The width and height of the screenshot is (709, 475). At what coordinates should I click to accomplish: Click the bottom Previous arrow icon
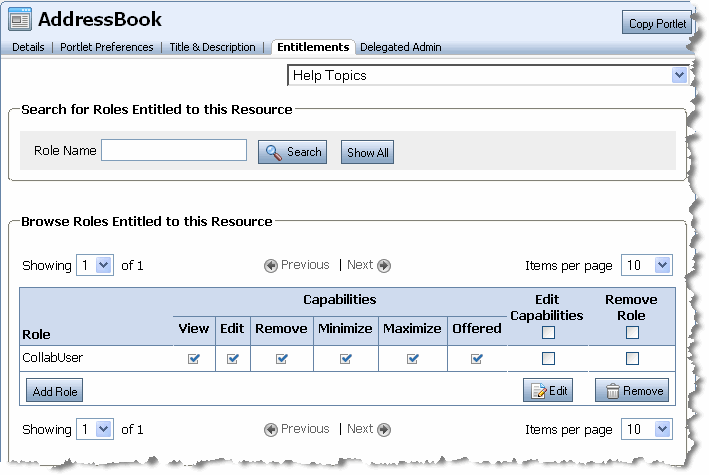pyautogui.click(x=271, y=429)
